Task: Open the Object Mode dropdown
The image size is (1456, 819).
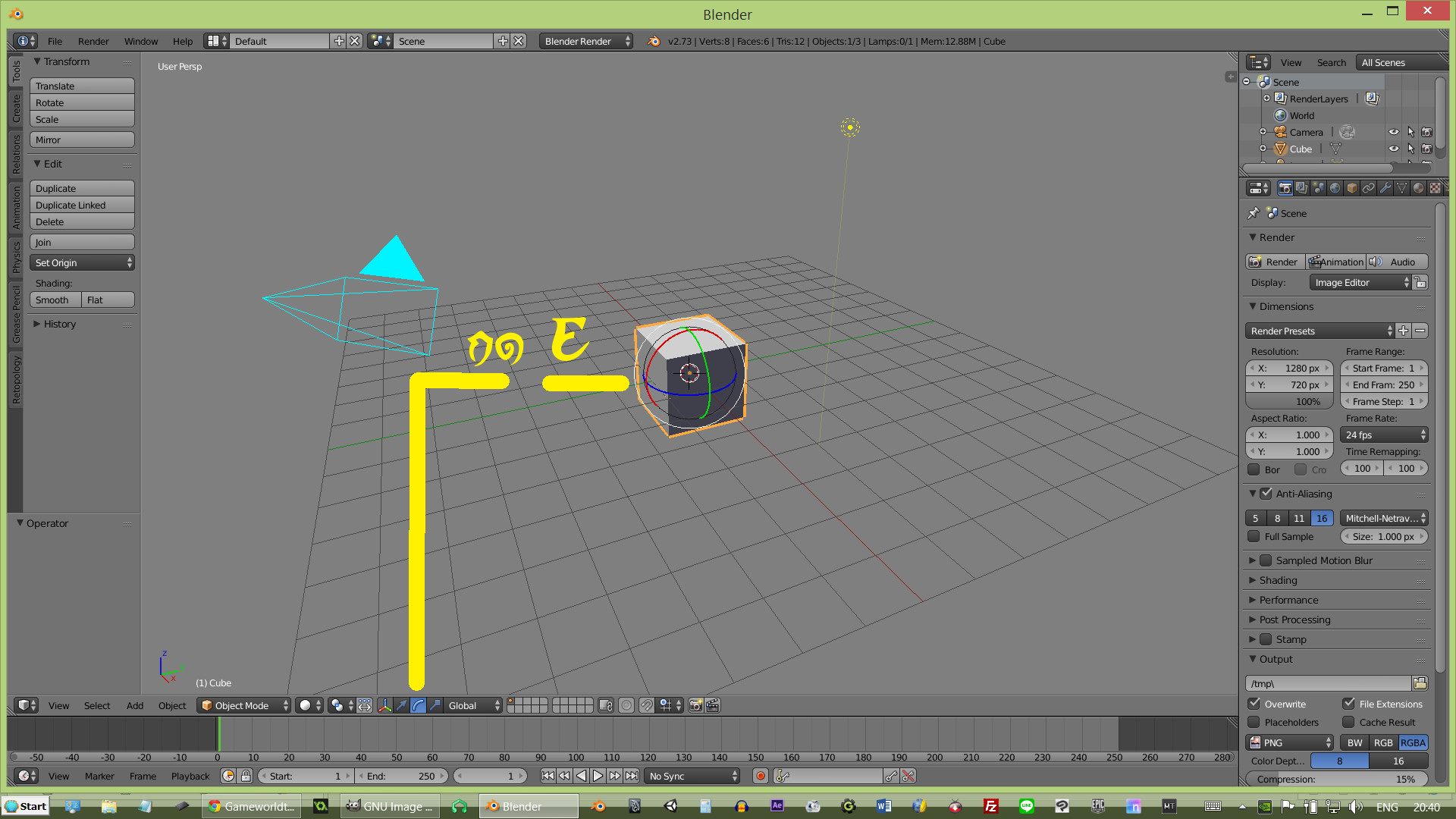Action: [x=244, y=705]
